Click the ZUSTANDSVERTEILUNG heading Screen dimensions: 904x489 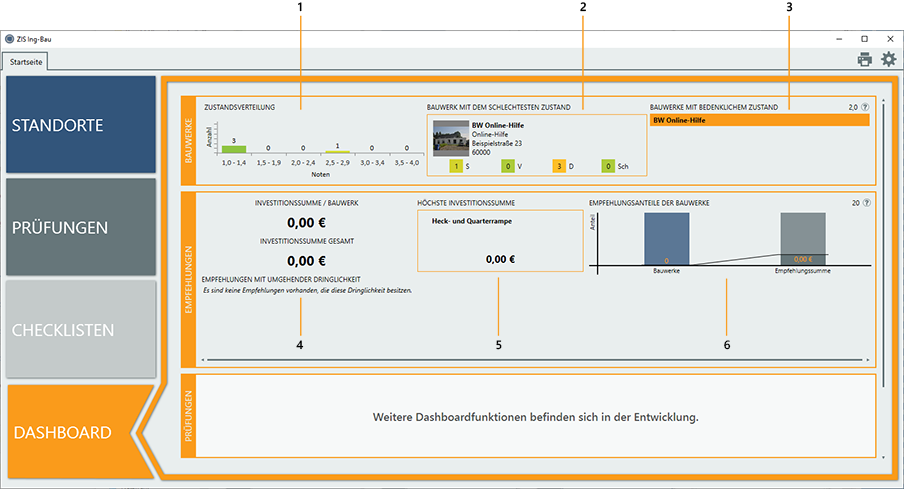[239, 107]
